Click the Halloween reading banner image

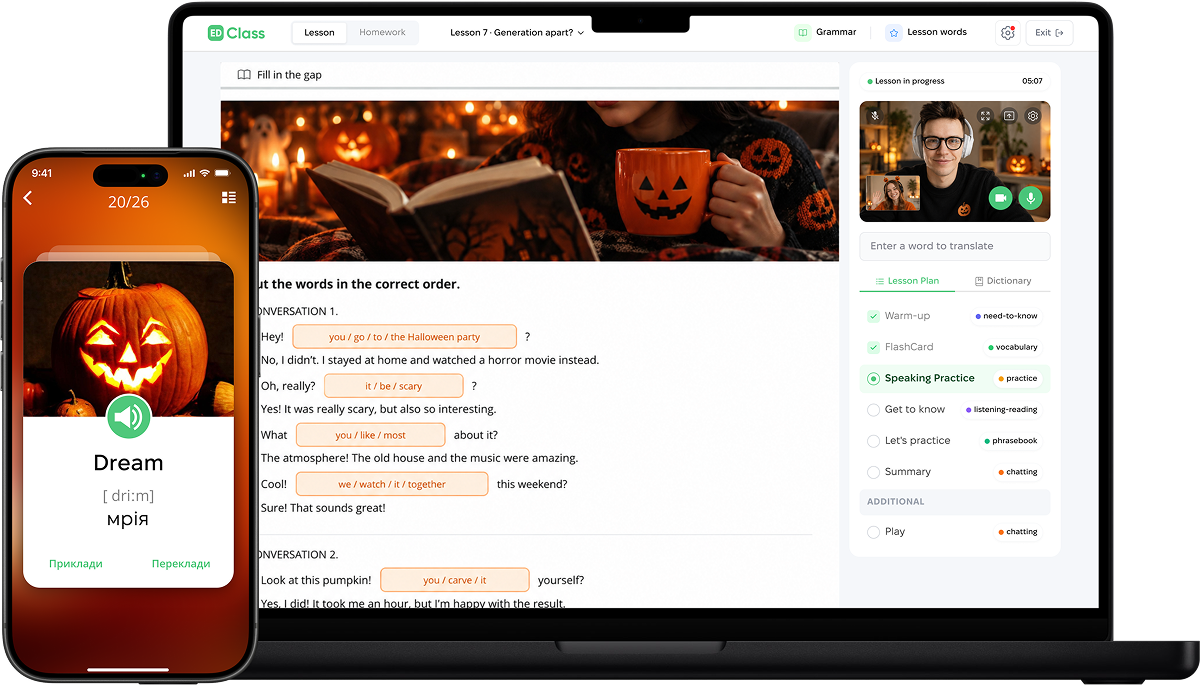(x=530, y=181)
